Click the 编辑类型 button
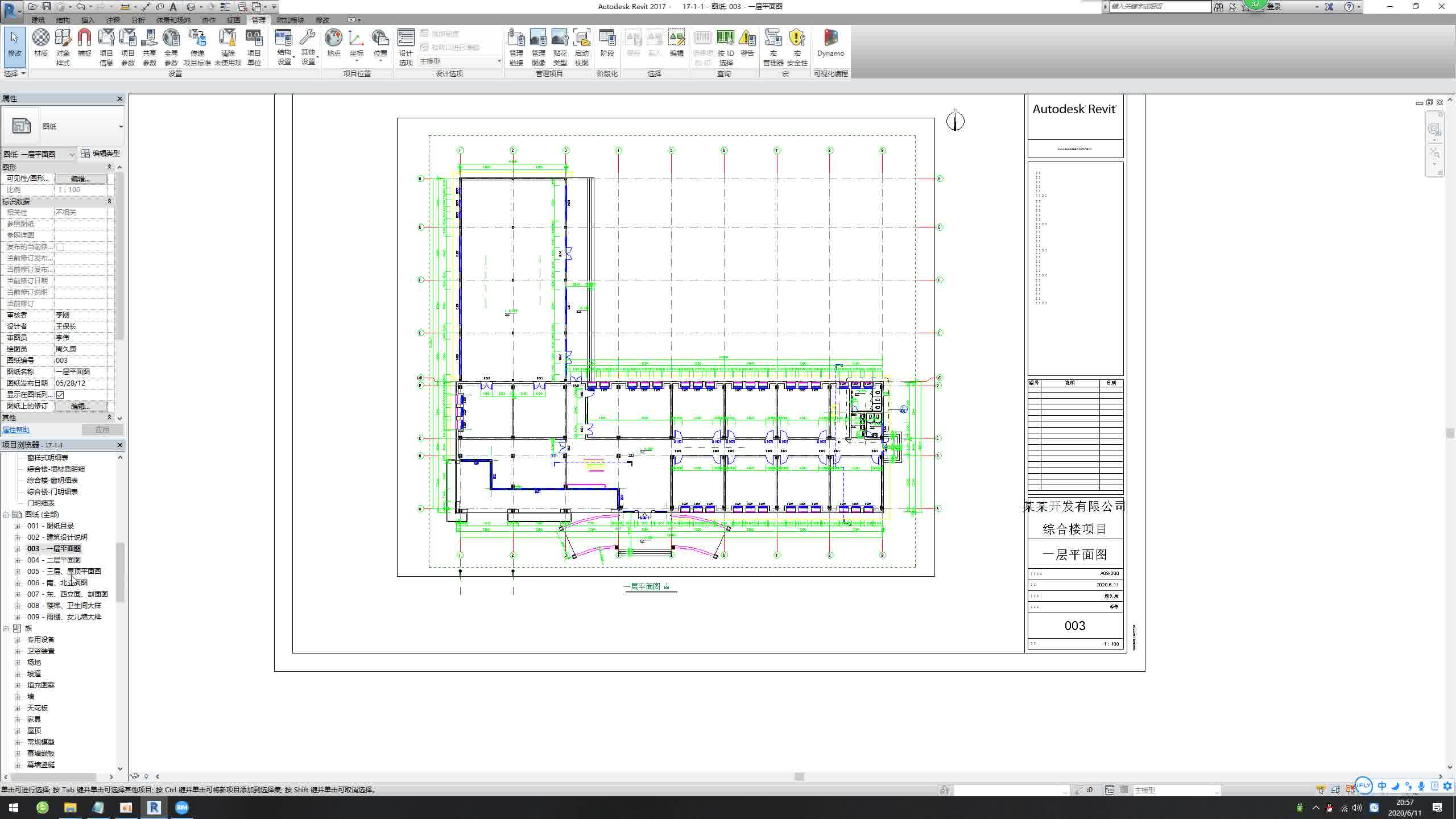Image resolution: width=1456 pixels, height=819 pixels. tap(104, 154)
